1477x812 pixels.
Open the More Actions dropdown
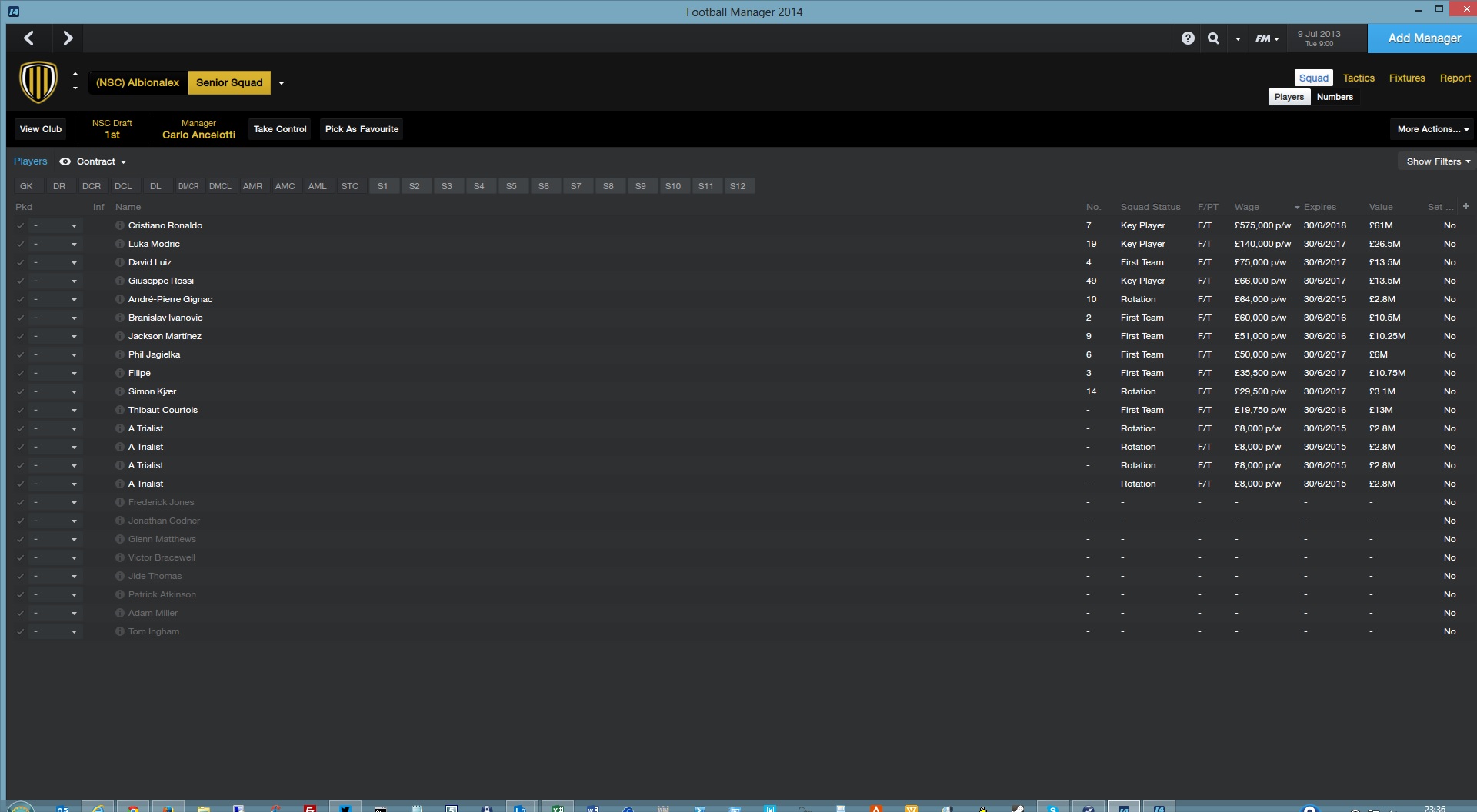(1432, 129)
